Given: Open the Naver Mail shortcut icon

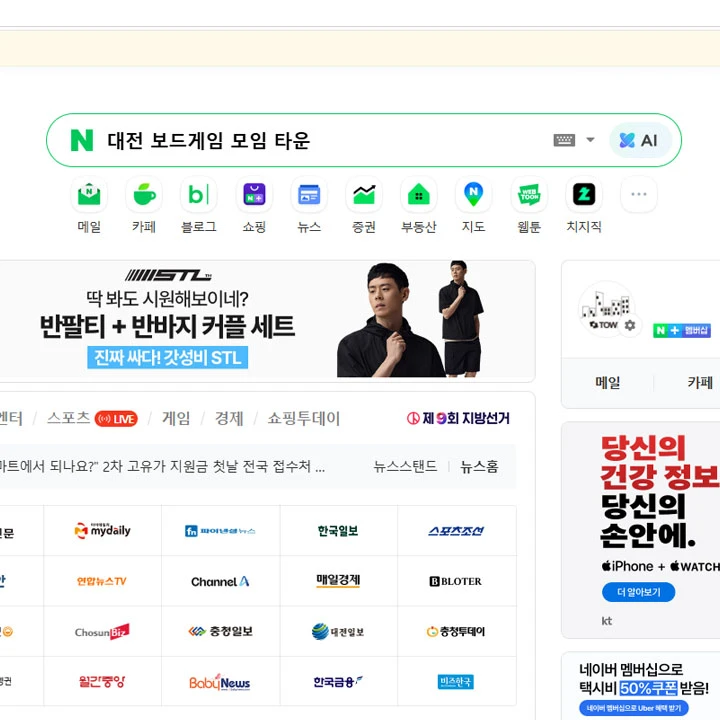Looking at the screenshot, I should [89, 194].
